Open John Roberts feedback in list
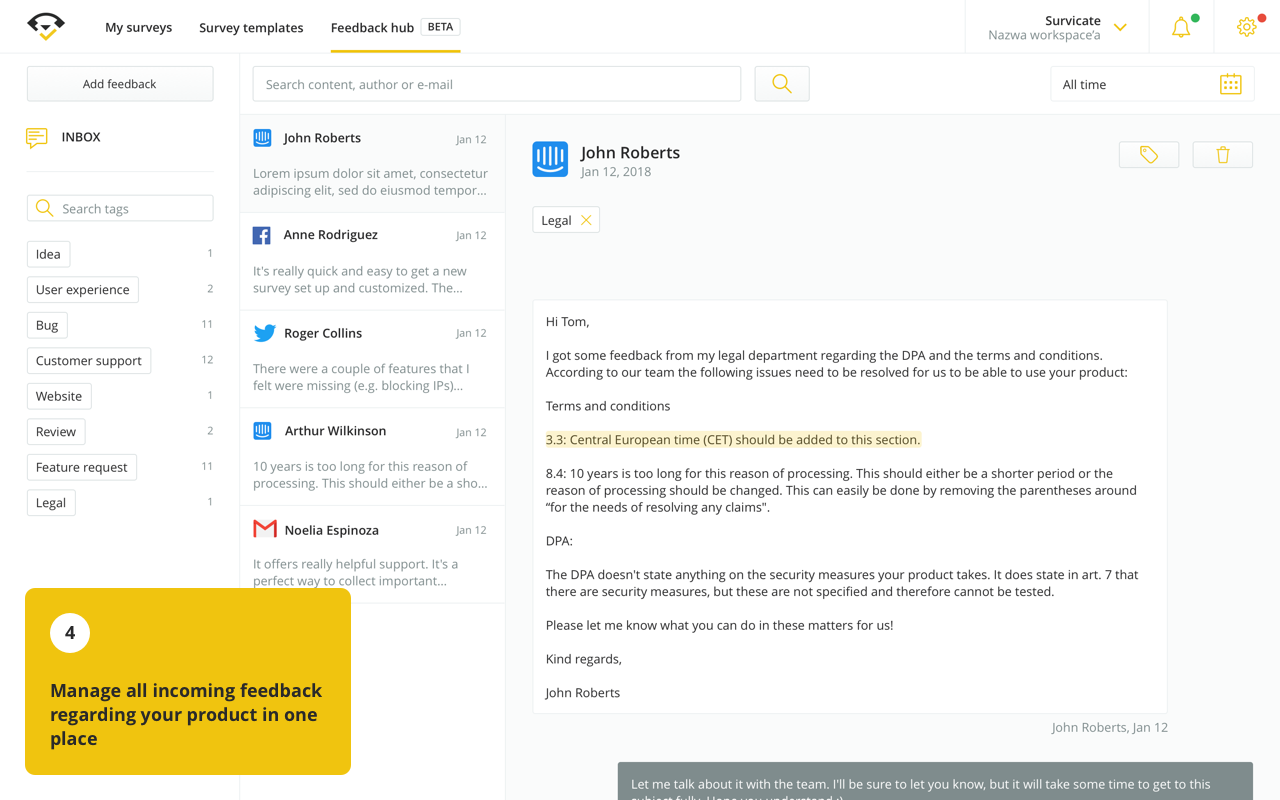Viewport: 1280px width, 800px height. point(372,164)
